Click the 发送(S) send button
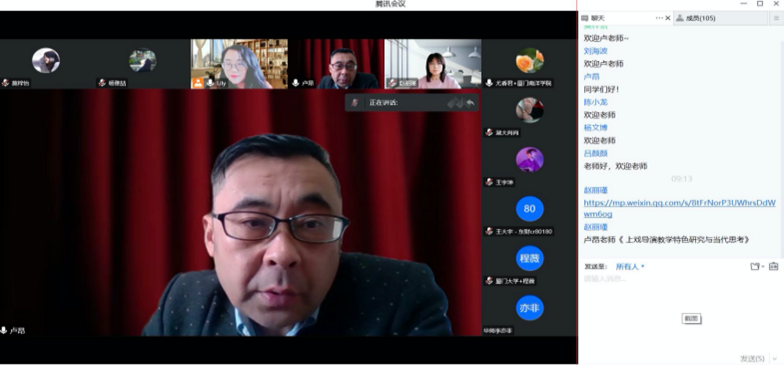Image resolution: width=784 pixels, height=365 pixels. 752,358
